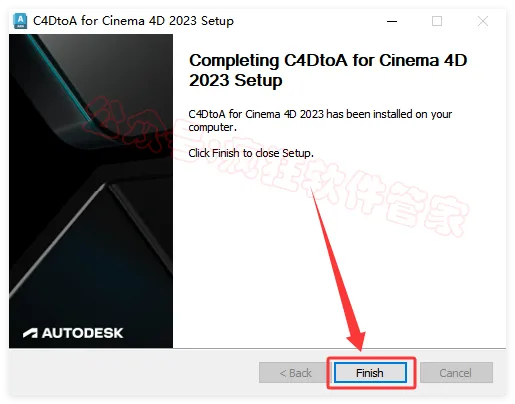Click the red highlight frame around Finish
The height and width of the screenshot is (404, 515).
coord(371,373)
